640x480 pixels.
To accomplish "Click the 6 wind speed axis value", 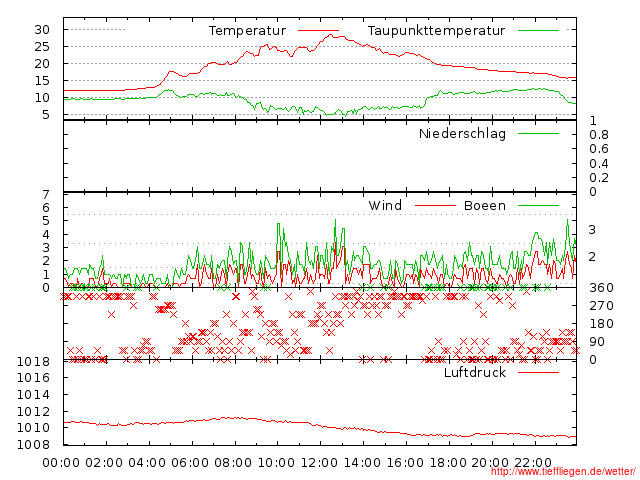I will [x=46, y=208].
